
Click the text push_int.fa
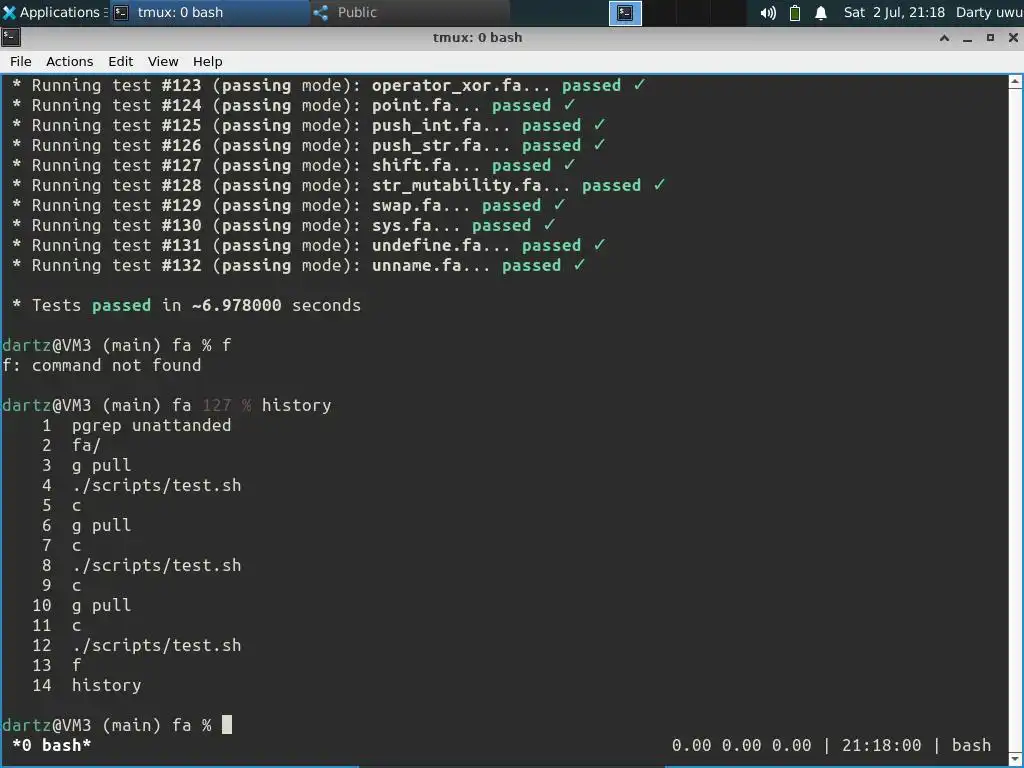coord(426,125)
